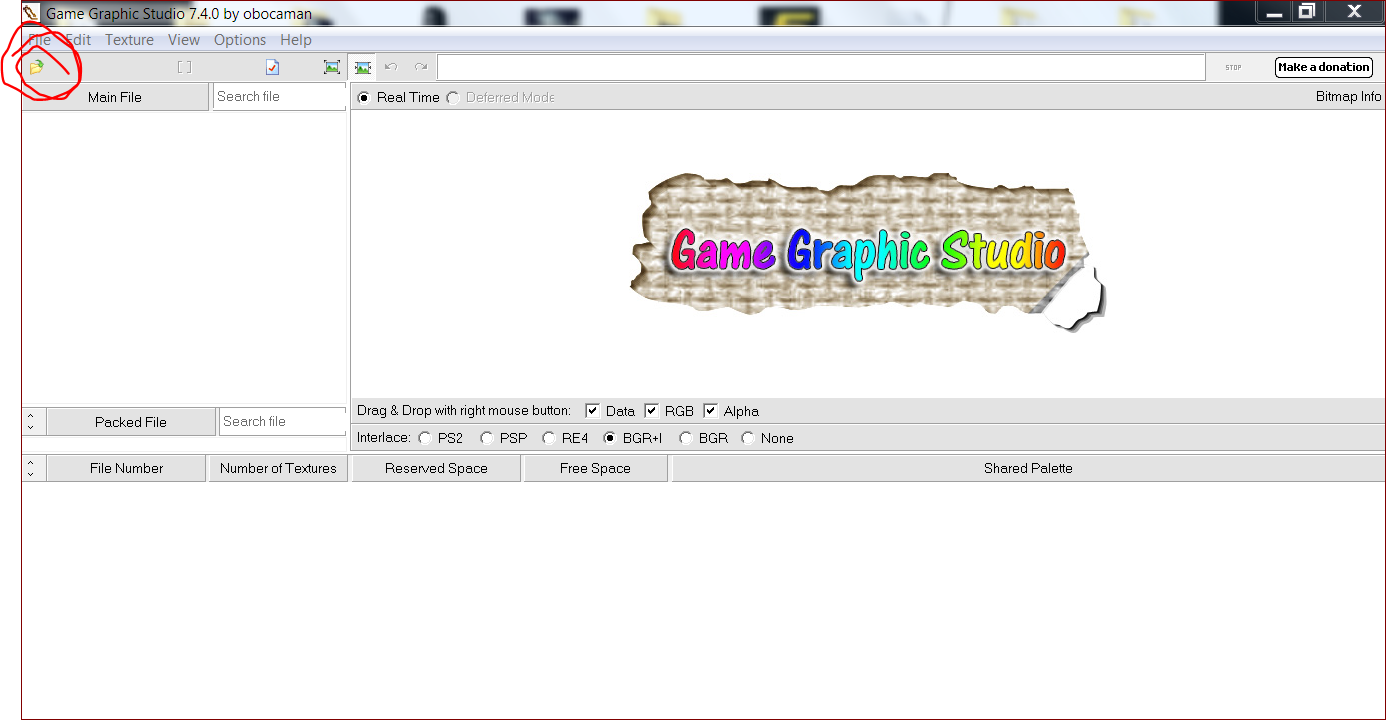The image size is (1386, 720).
Task: Open the File menu
Action: click(x=39, y=40)
